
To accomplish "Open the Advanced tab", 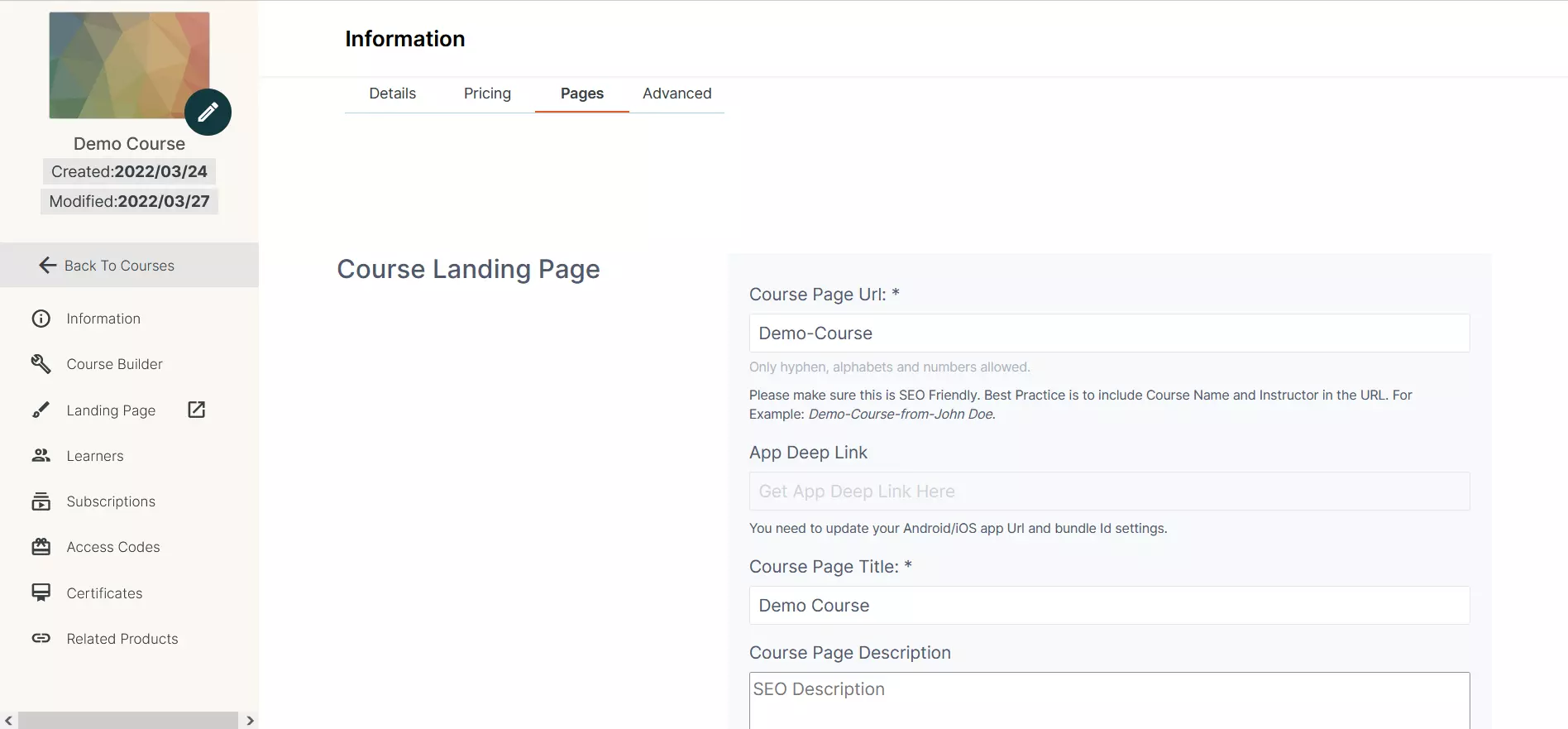I will [677, 94].
